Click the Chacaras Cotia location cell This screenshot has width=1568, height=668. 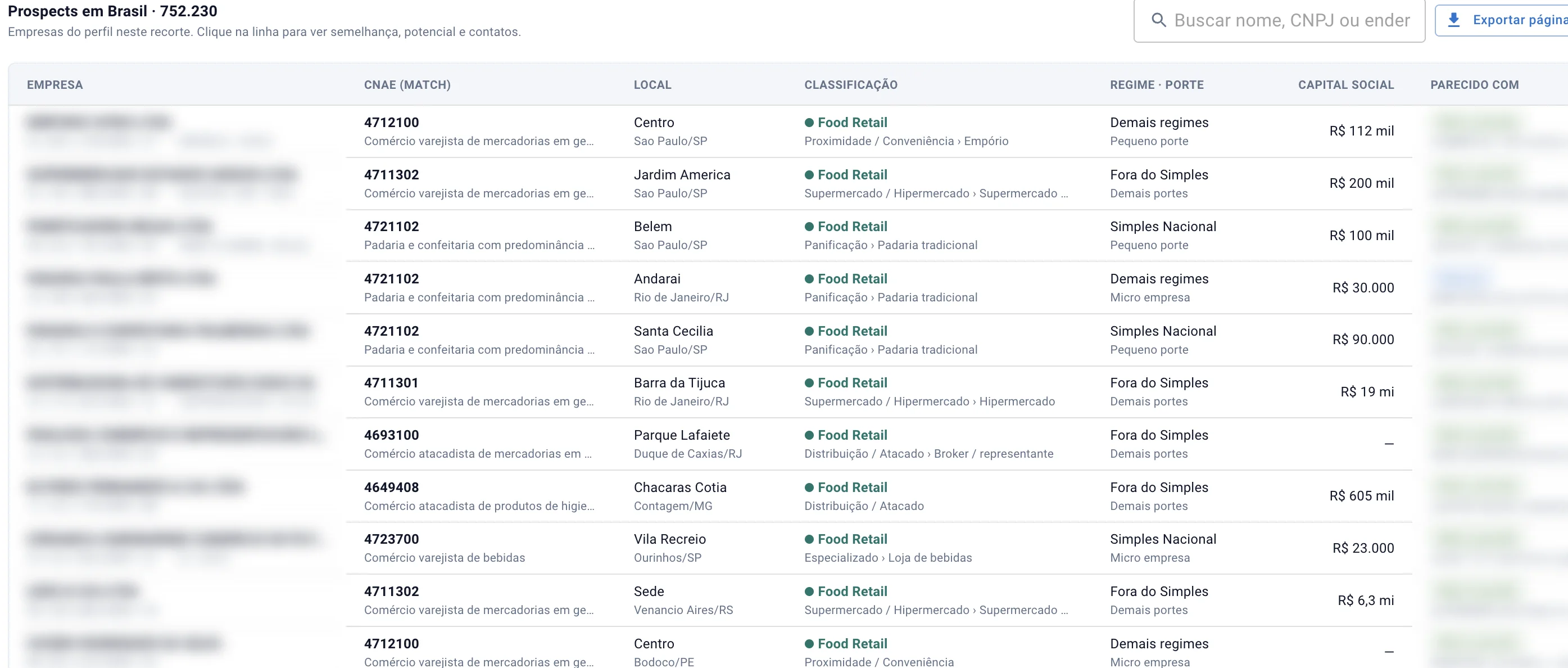point(680,496)
